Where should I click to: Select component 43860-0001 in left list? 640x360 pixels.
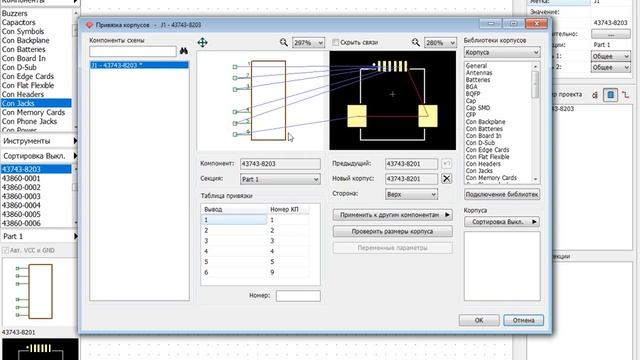click(21, 178)
